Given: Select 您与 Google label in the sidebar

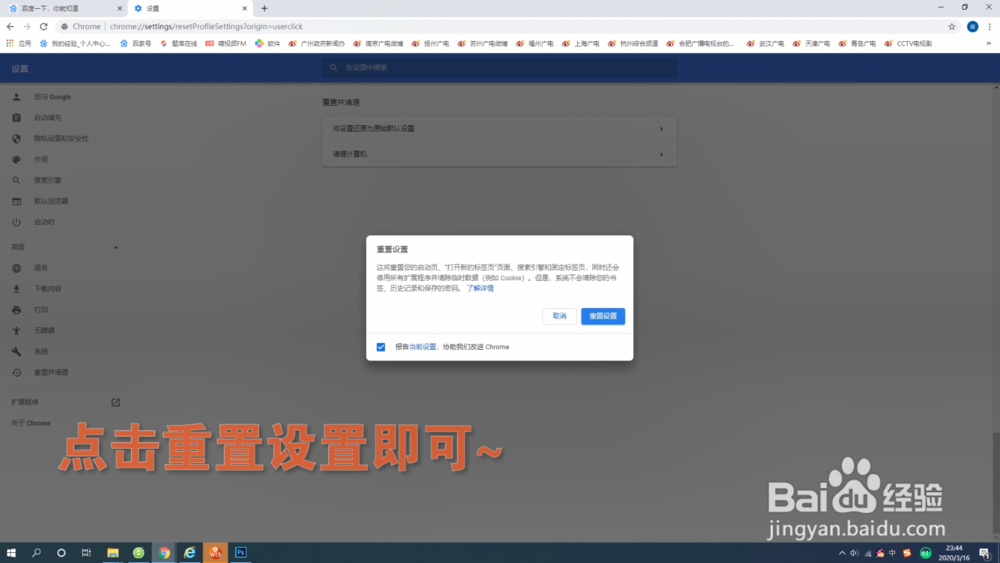Looking at the screenshot, I should [x=52, y=97].
